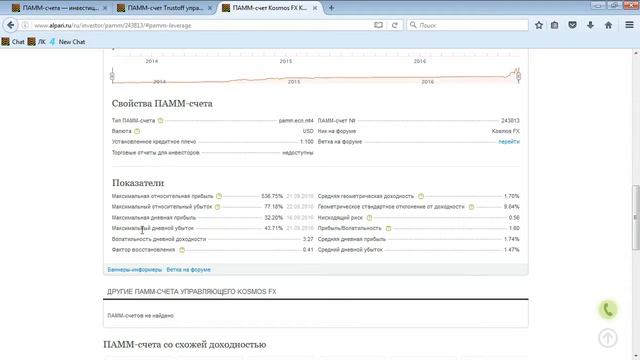The width and height of the screenshot is (640, 360).
Task: Click ПАММ-счетов не найдено message
Action: point(140,316)
